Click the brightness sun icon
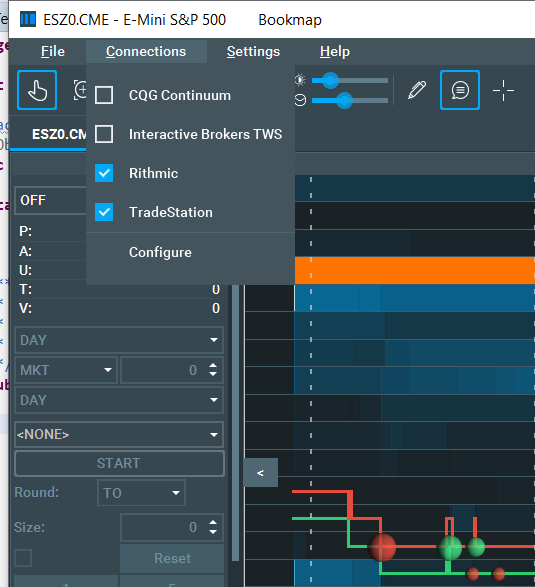 (x=300, y=80)
